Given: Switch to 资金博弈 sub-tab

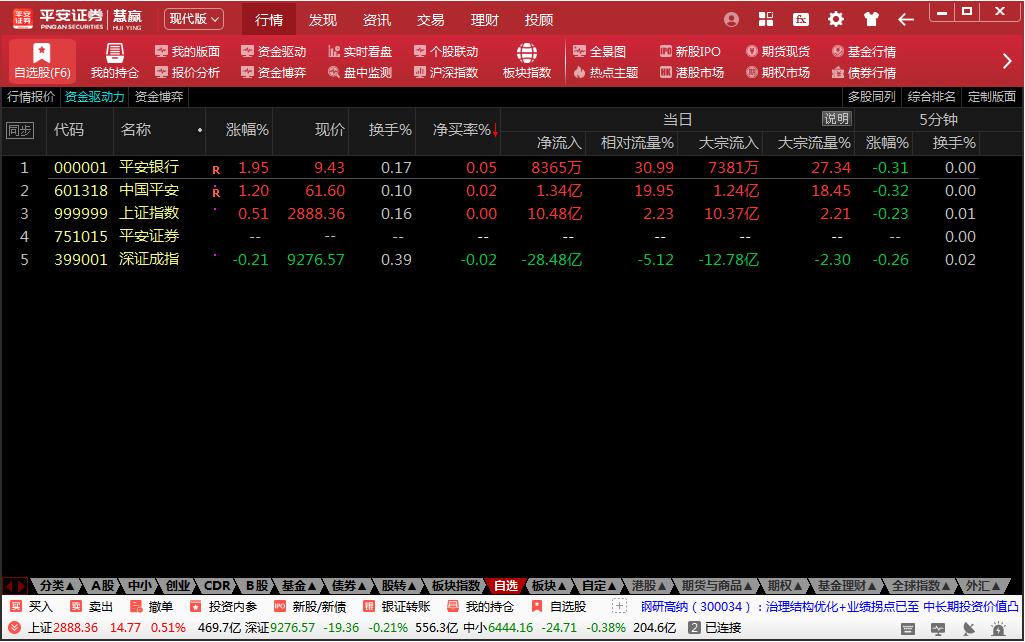Looking at the screenshot, I should pos(159,97).
